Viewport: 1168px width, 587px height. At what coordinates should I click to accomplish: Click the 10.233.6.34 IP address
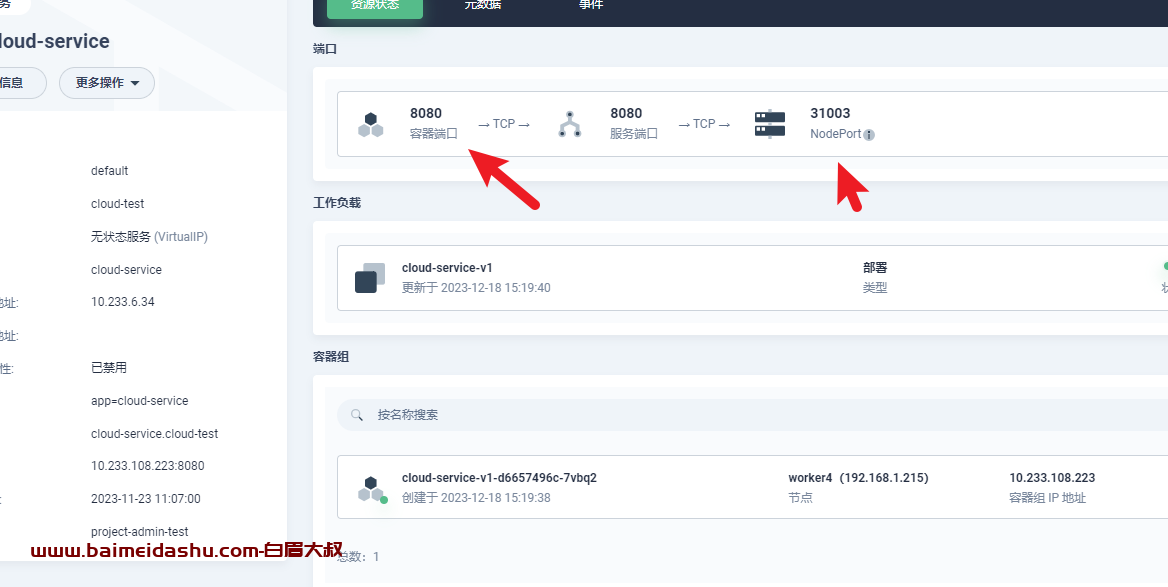pyautogui.click(x=123, y=302)
